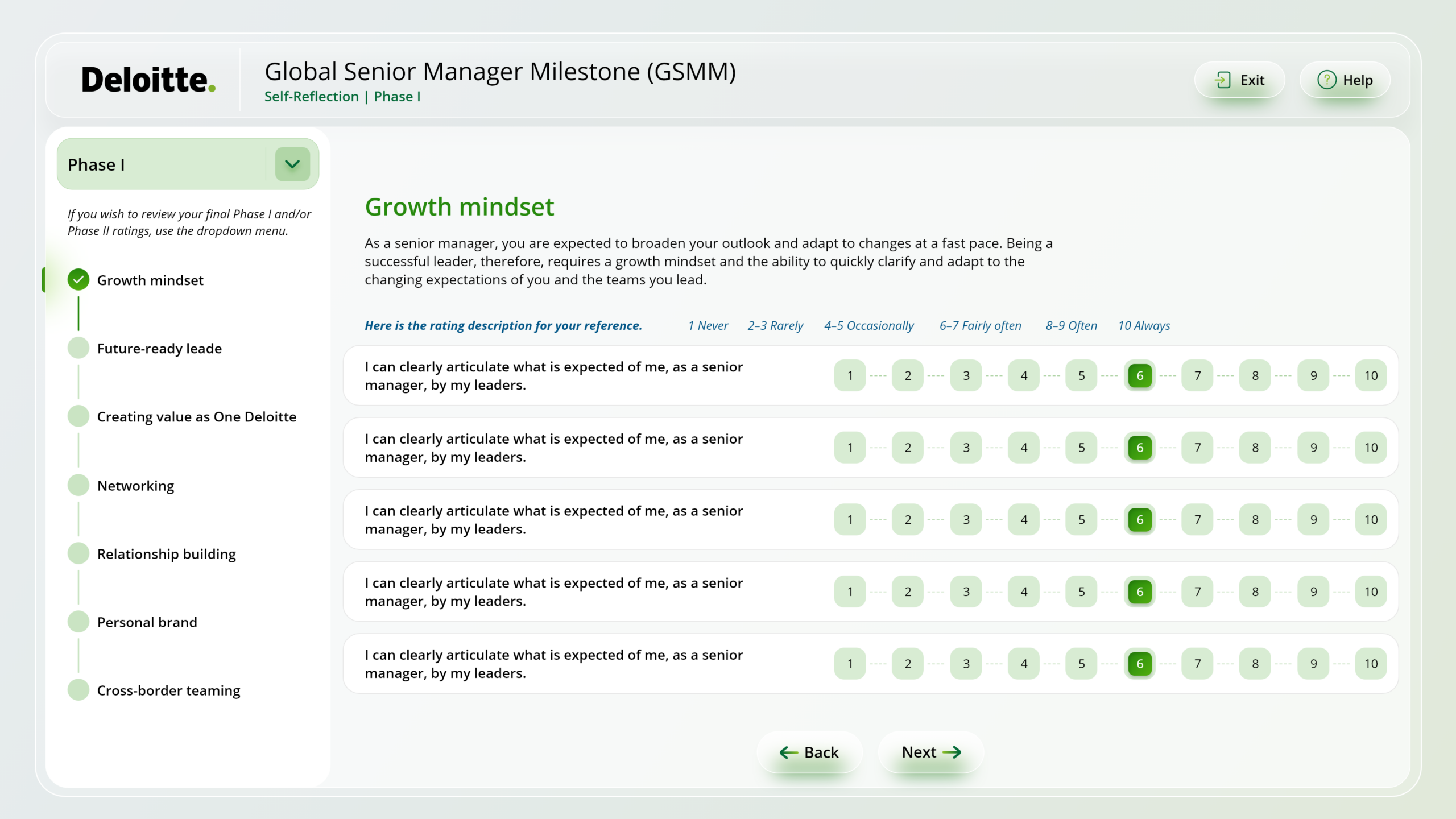
Task: Open the Relationship building section
Action: tap(166, 554)
